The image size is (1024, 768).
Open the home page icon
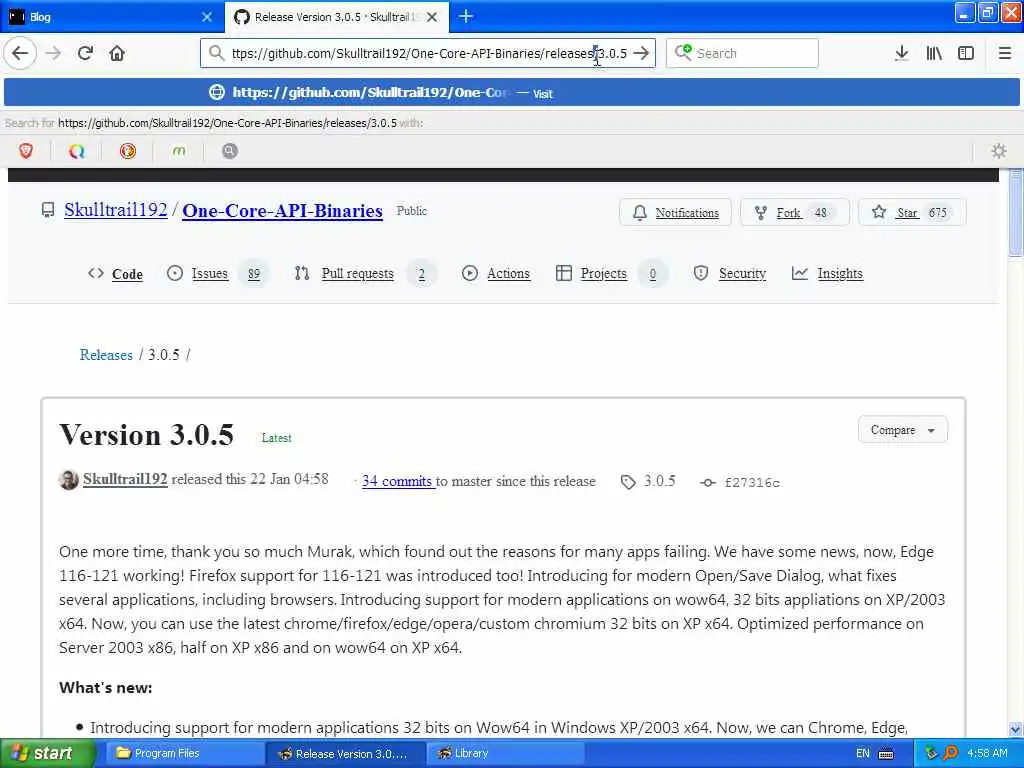click(x=118, y=53)
